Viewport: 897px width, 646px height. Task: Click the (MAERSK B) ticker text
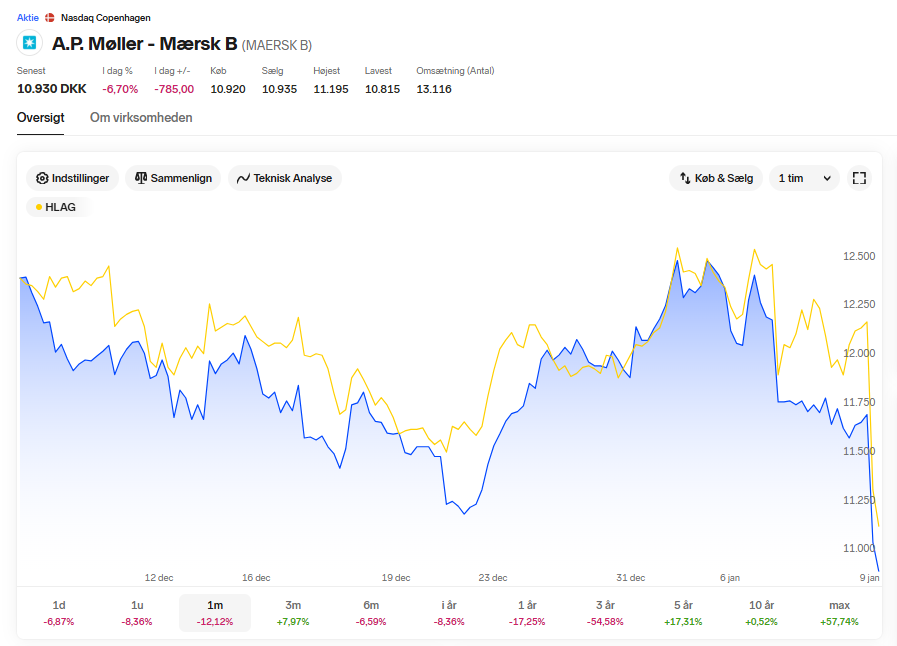(277, 45)
